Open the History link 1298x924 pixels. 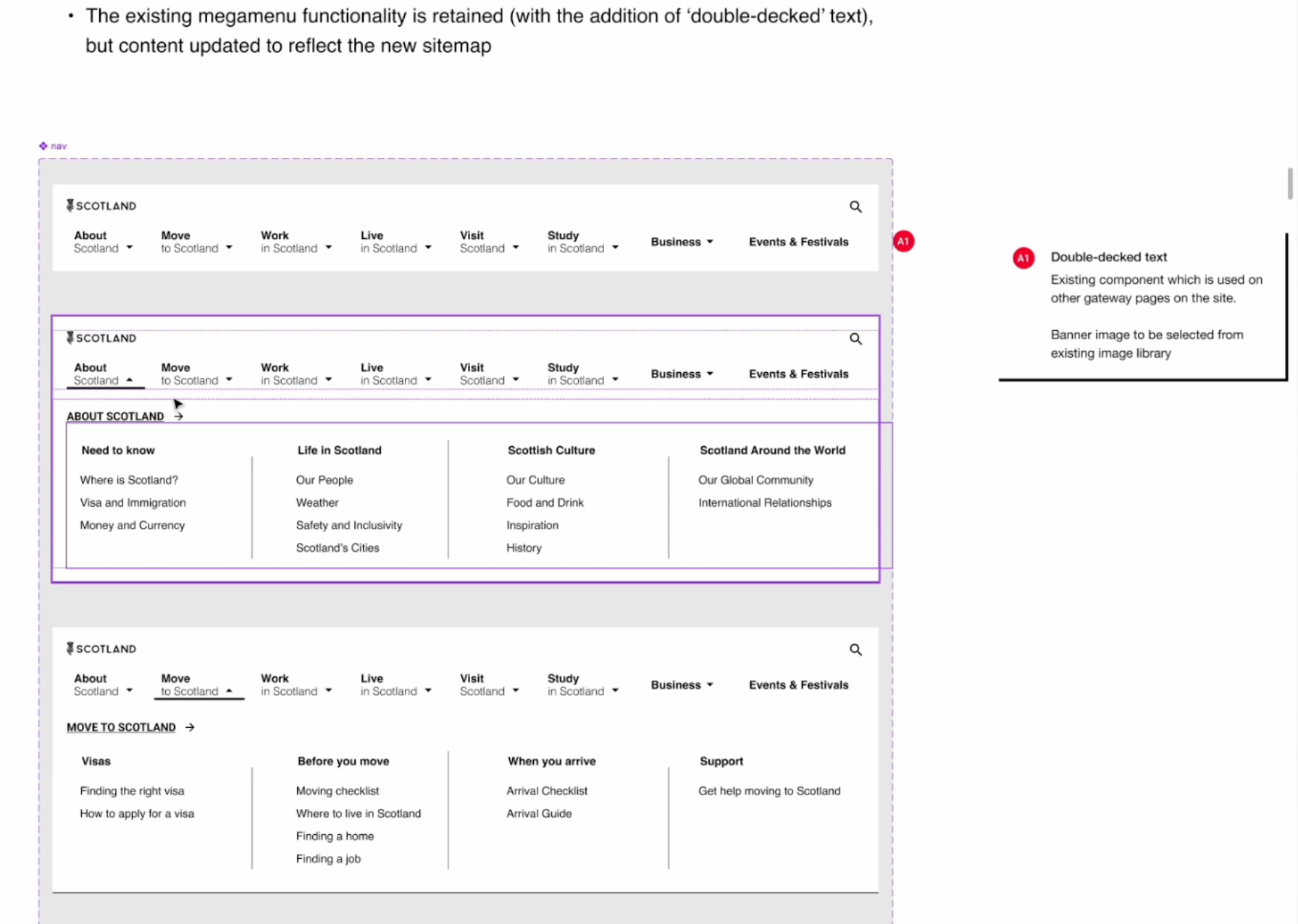[x=524, y=547]
